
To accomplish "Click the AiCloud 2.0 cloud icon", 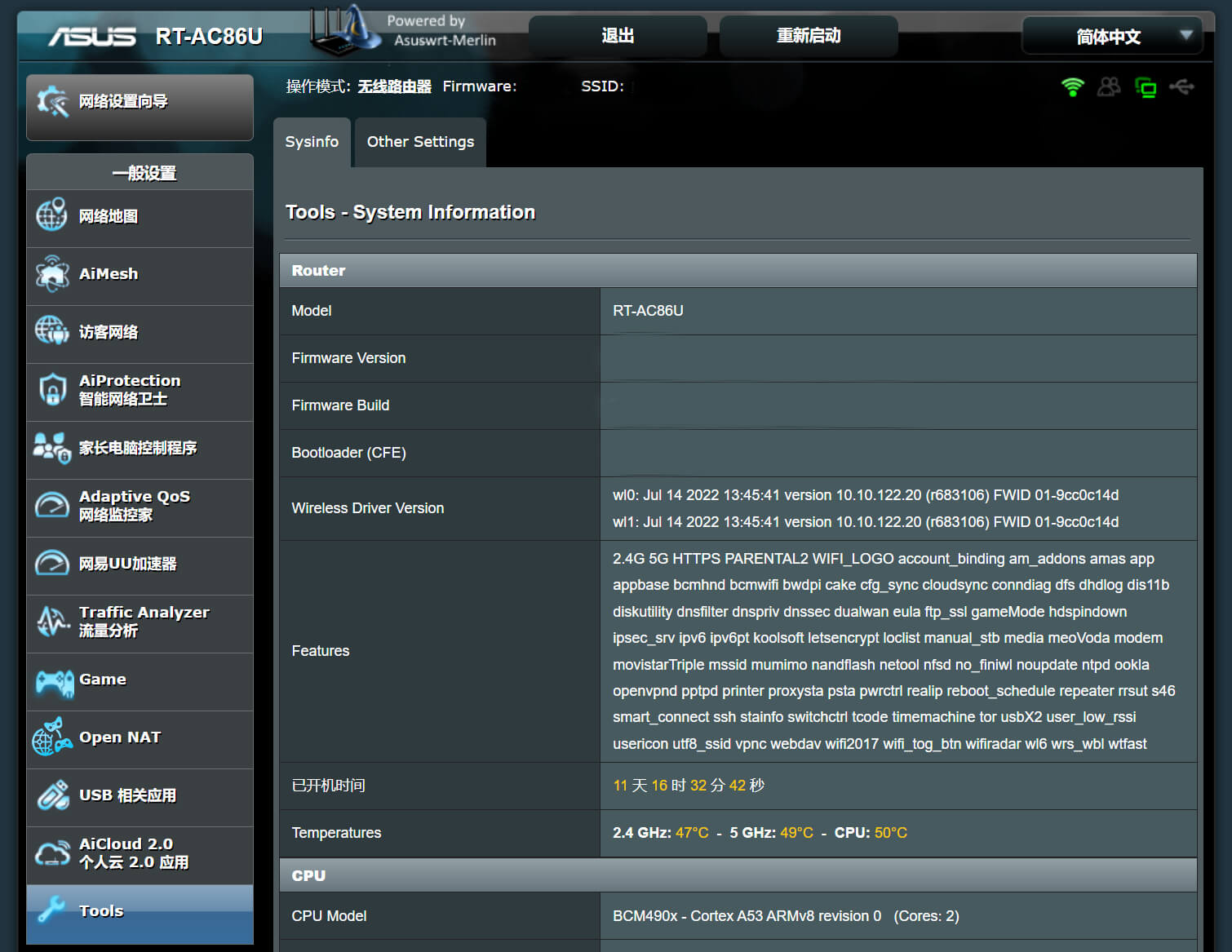I will (x=51, y=853).
